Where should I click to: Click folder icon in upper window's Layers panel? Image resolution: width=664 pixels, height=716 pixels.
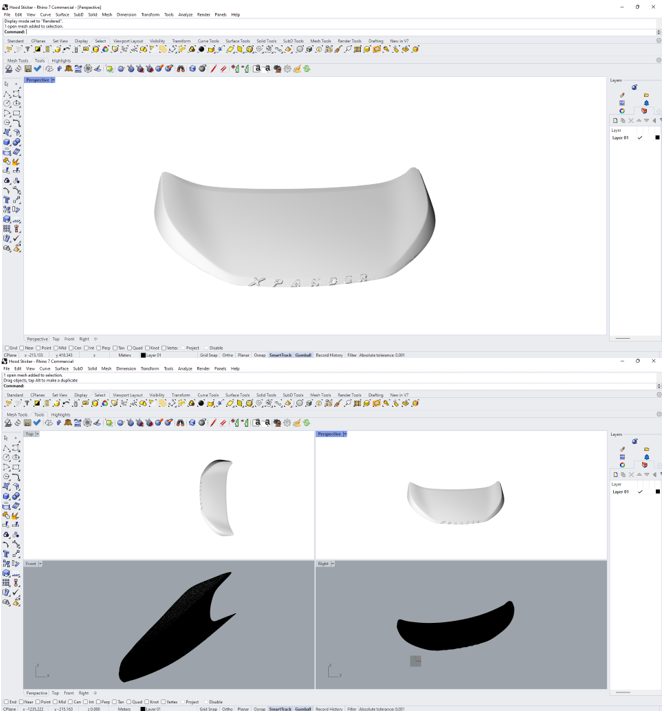[x=646, y=95]
